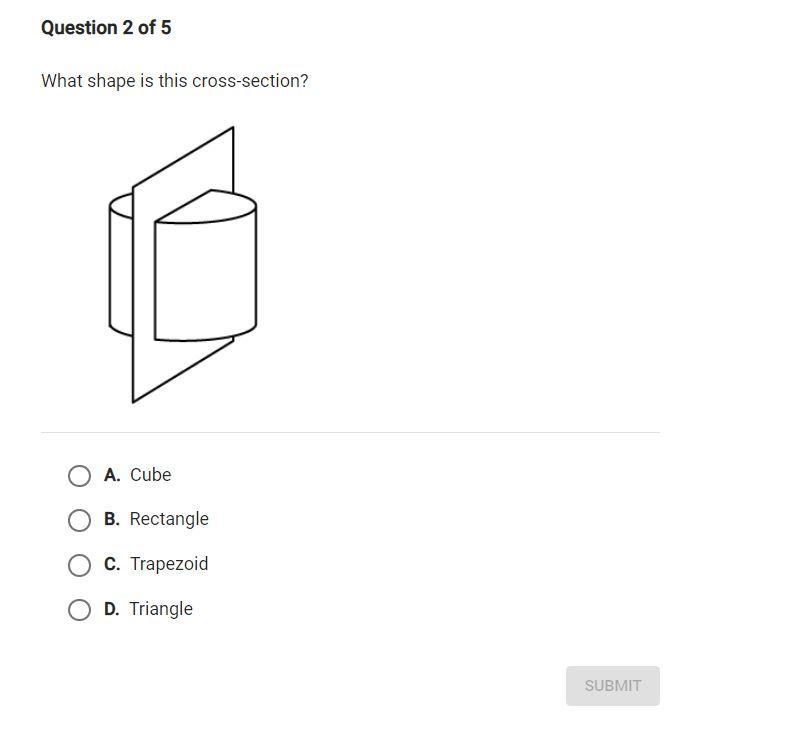Click the cylinder portion behind the plane
Viewport: 799px width, 737px height.
121,265
